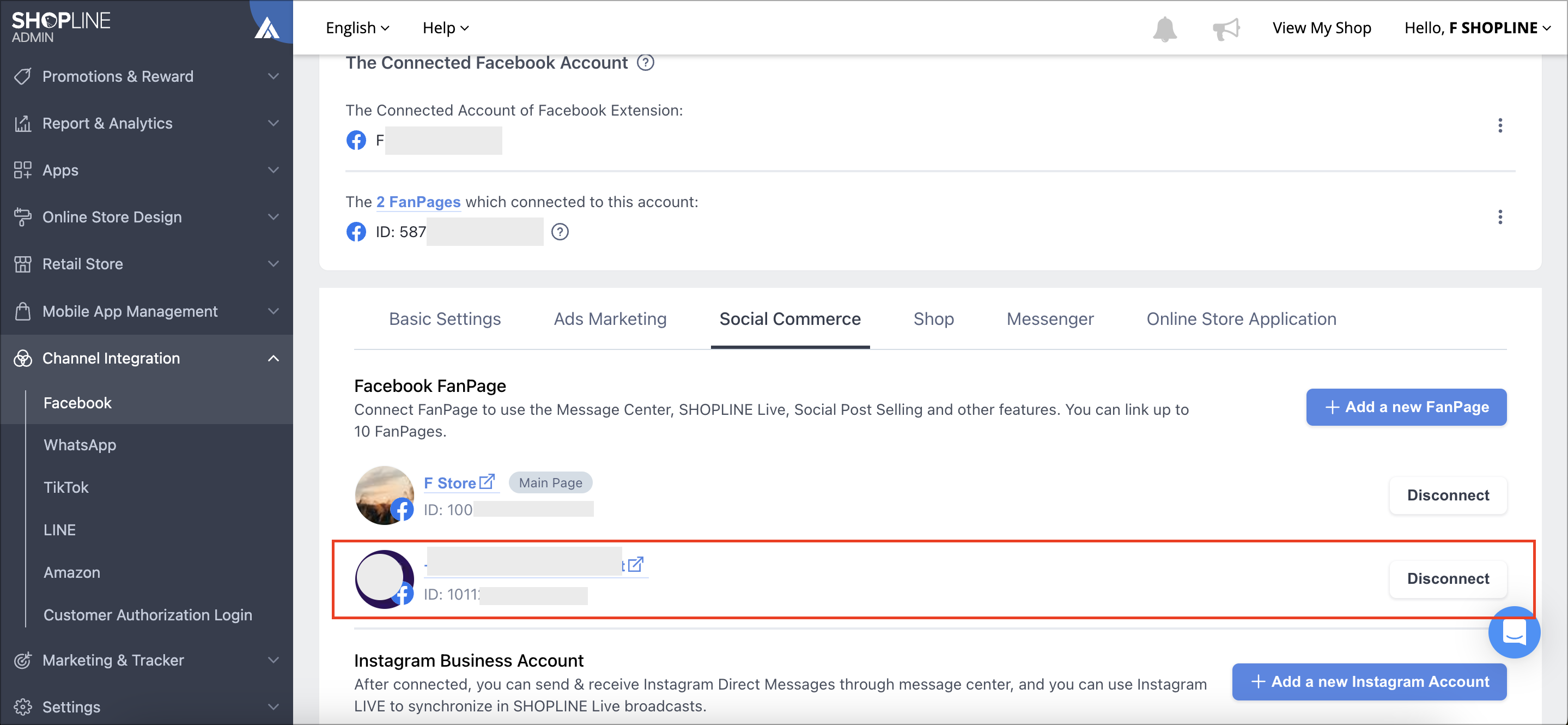
Task: Open TikTok channel integration
Action: (x=66, y=488)
